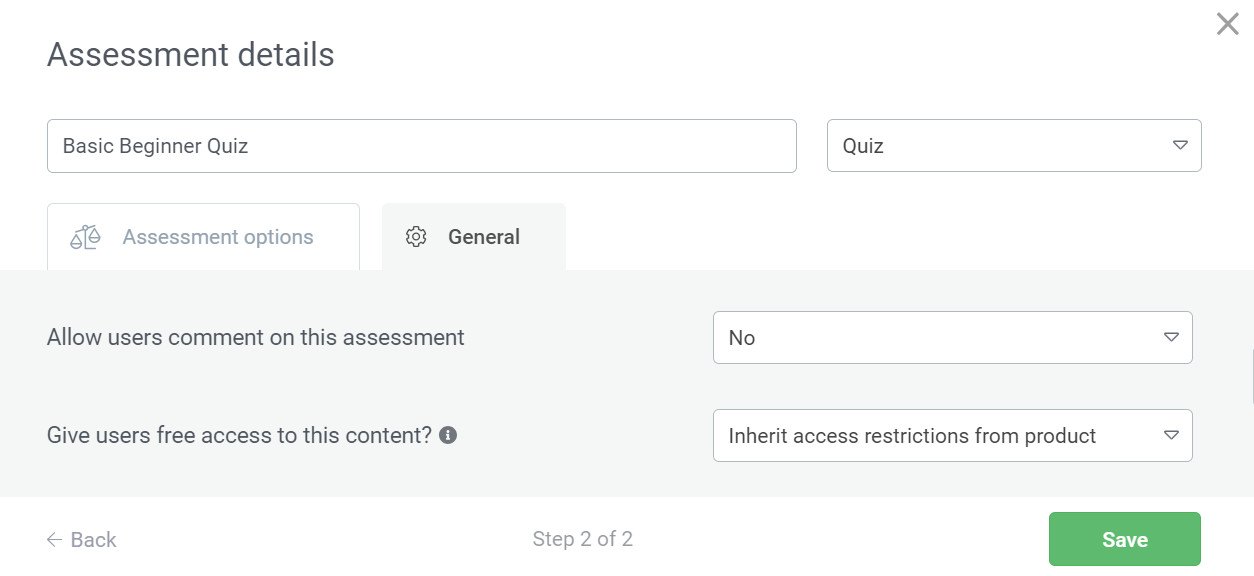Click the arrow on the access restrictions selector
The height and width of the screenshot is (576, 1254).
[1171, 436]
